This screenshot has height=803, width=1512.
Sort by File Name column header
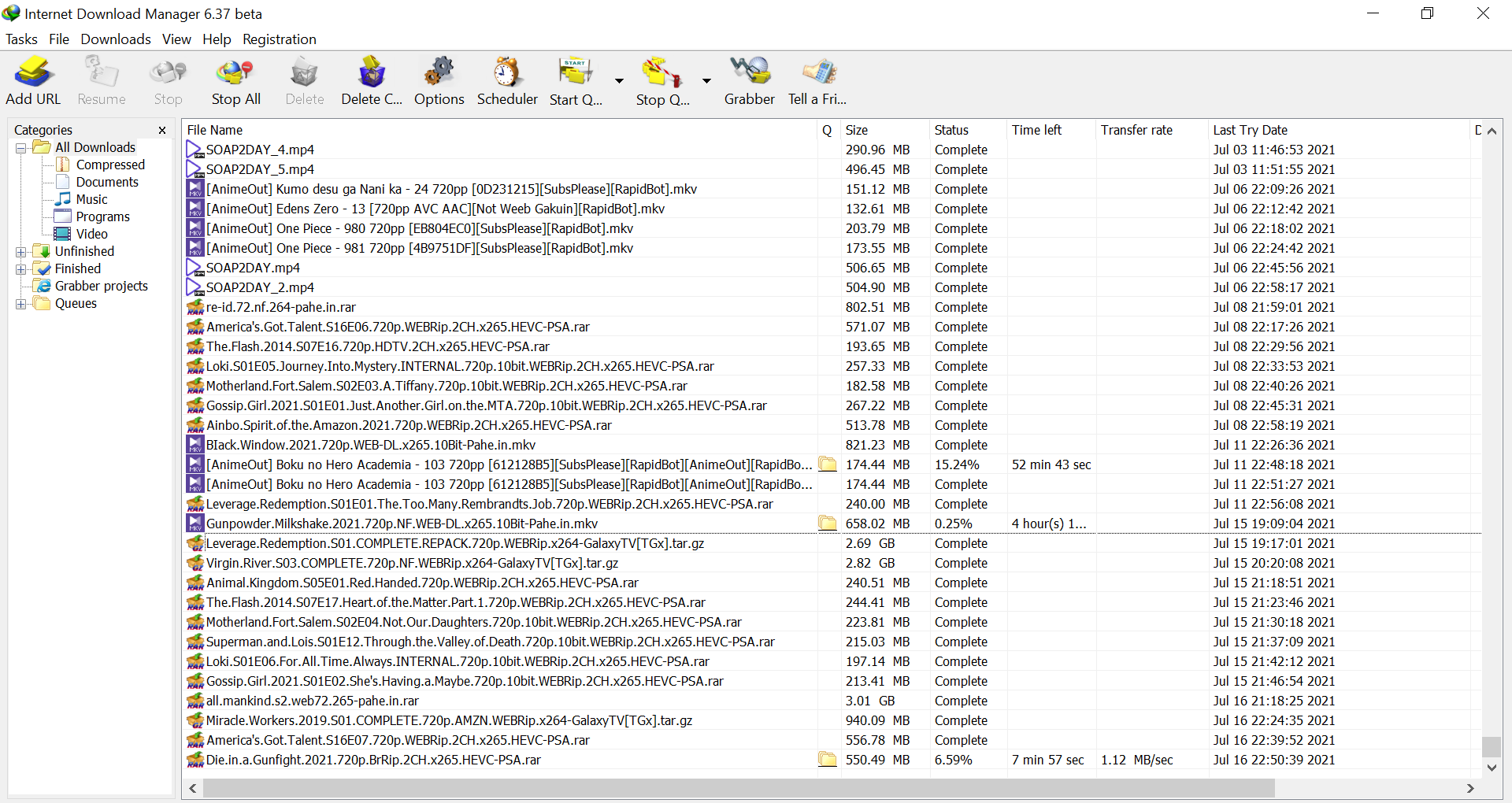coord(501,130)
